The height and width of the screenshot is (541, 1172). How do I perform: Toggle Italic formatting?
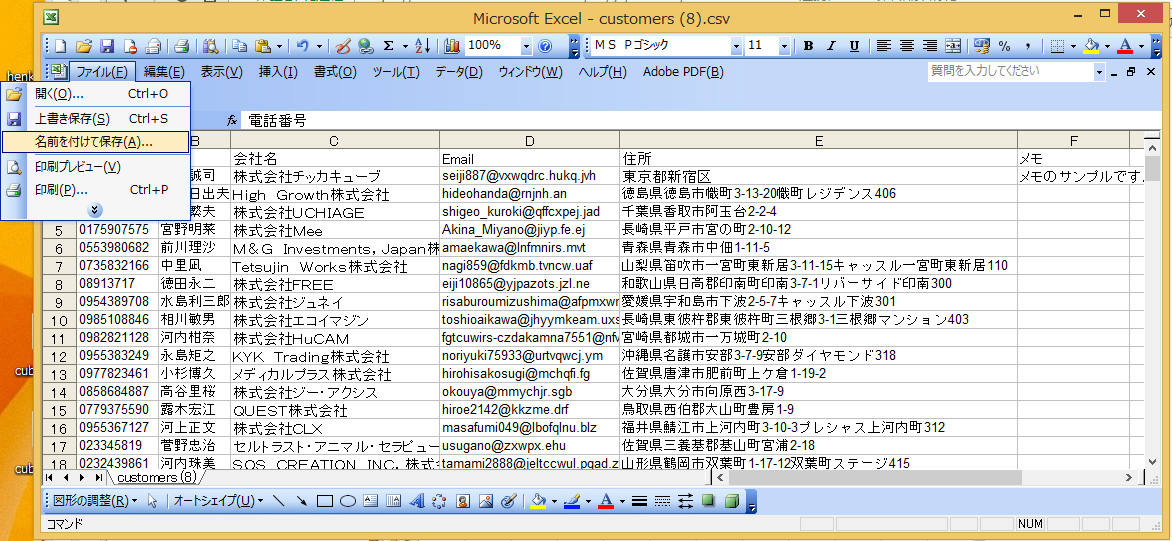coord(831,46)
